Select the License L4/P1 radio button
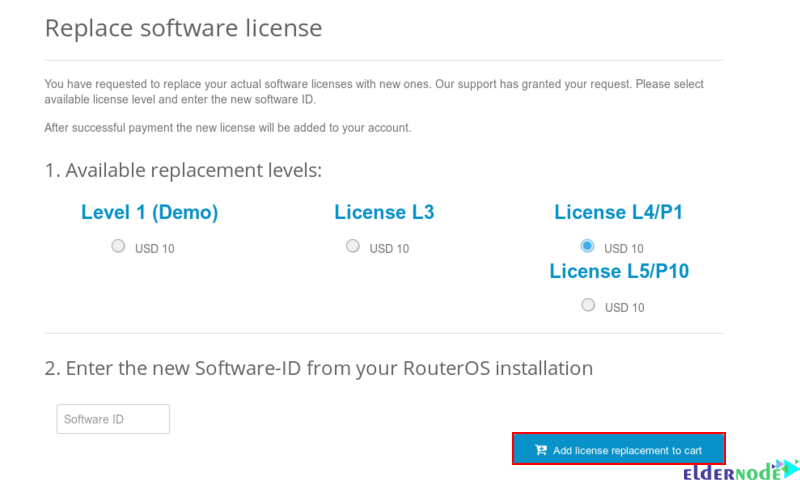The height and width of the screenshot is (480, 800). (x=587, y=246)
